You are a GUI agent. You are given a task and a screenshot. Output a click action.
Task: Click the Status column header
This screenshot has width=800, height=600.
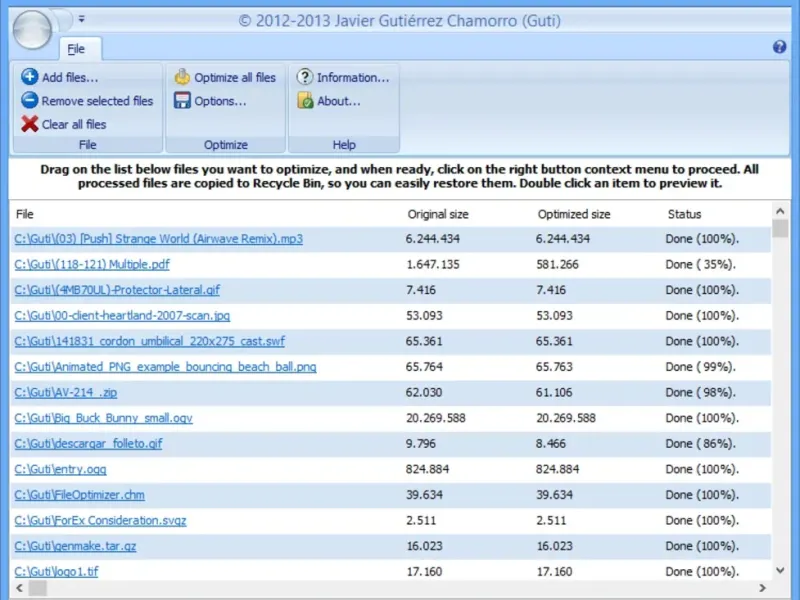[x=684, y=214]
